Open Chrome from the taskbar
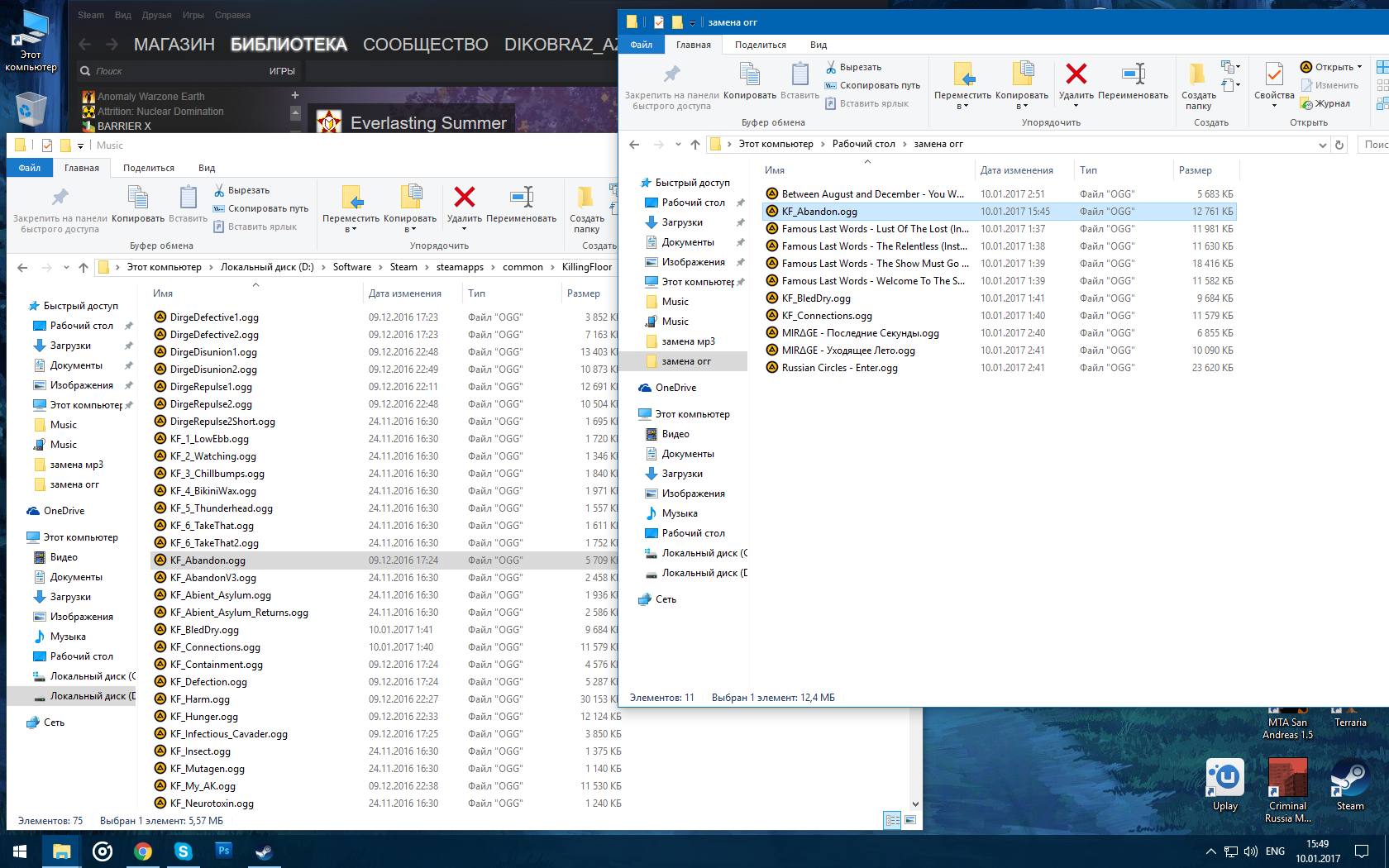 [x=143, y=851]
